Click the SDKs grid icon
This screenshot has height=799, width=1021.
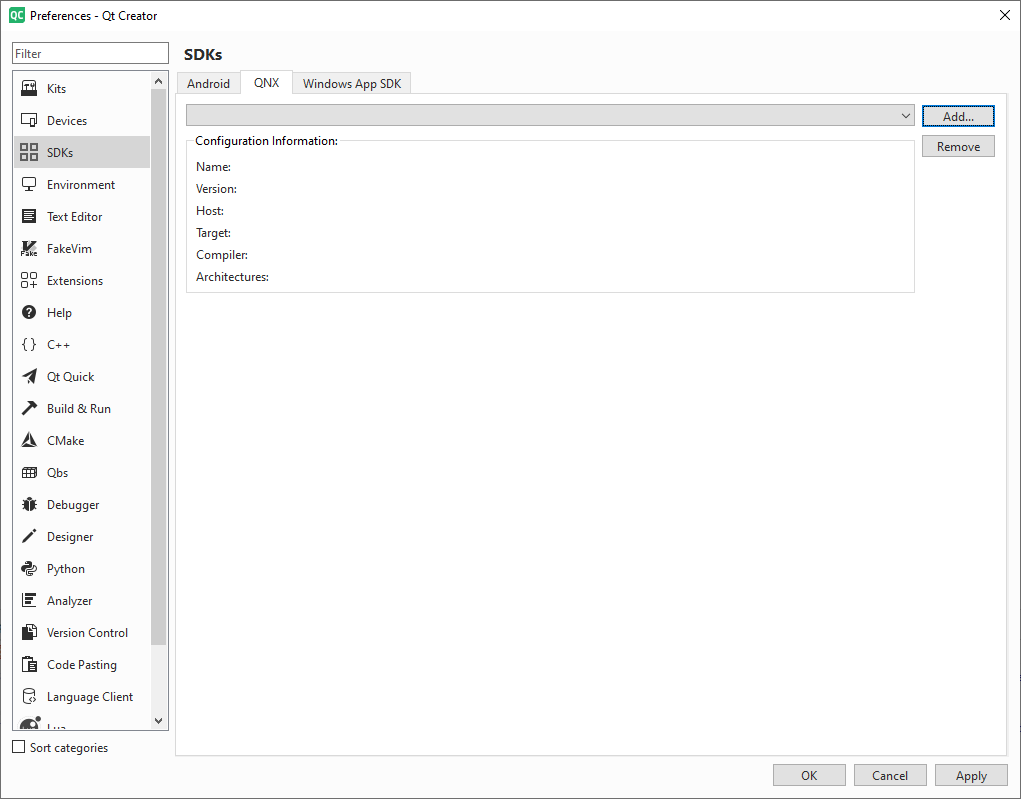pyautogui.click(x=29, y=152)
